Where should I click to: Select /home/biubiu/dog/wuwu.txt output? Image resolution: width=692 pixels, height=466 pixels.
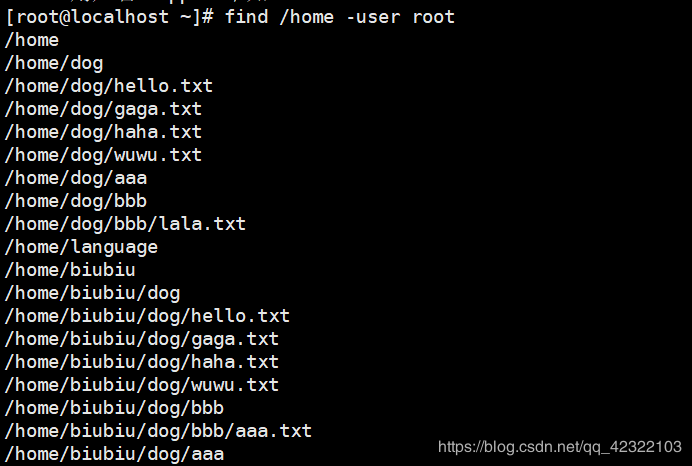point(142,385)
